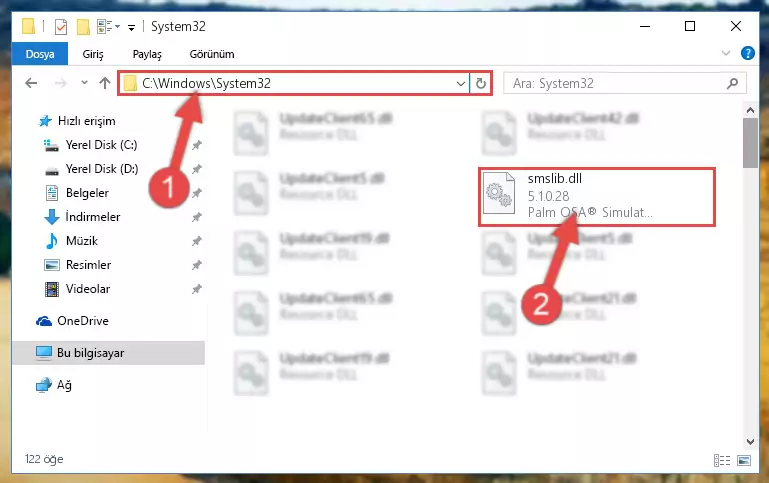Open recent locations dropdown arrow
This screenshot has width=769, height=483.
(x=84, y=83)
